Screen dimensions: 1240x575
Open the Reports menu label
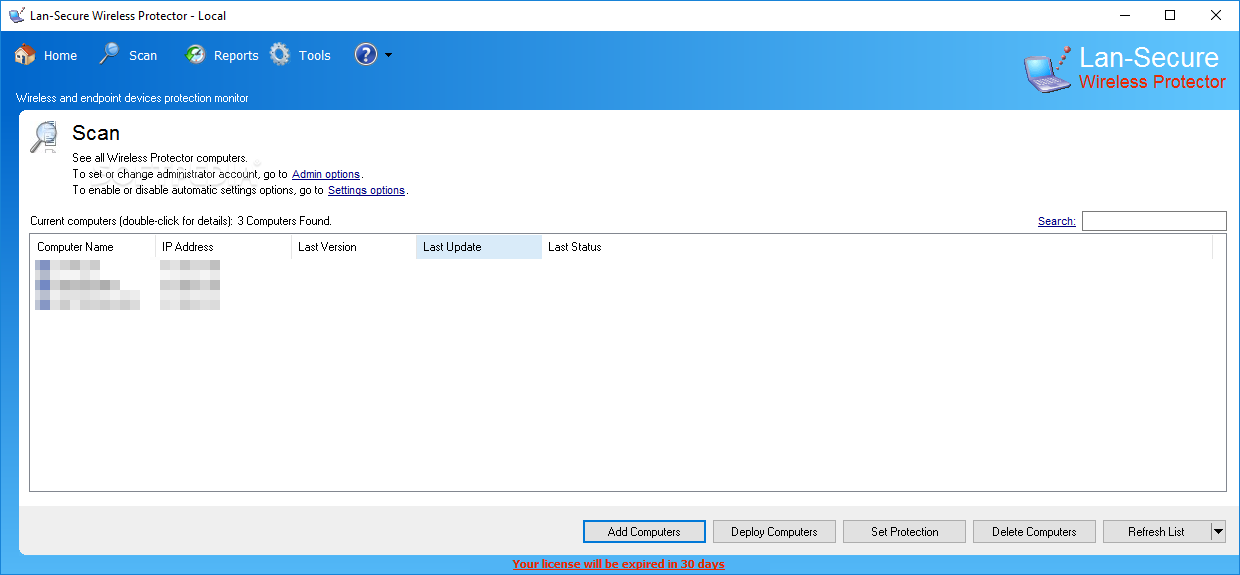tap(236, 56)
